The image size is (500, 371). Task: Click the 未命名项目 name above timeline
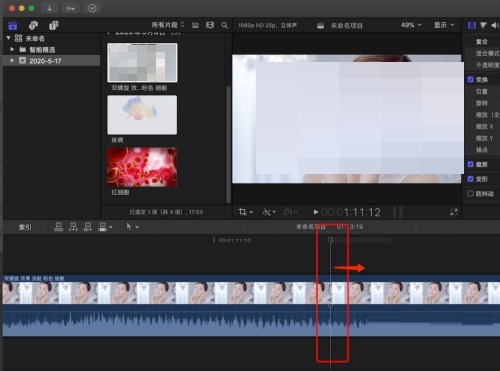[311, 227]
